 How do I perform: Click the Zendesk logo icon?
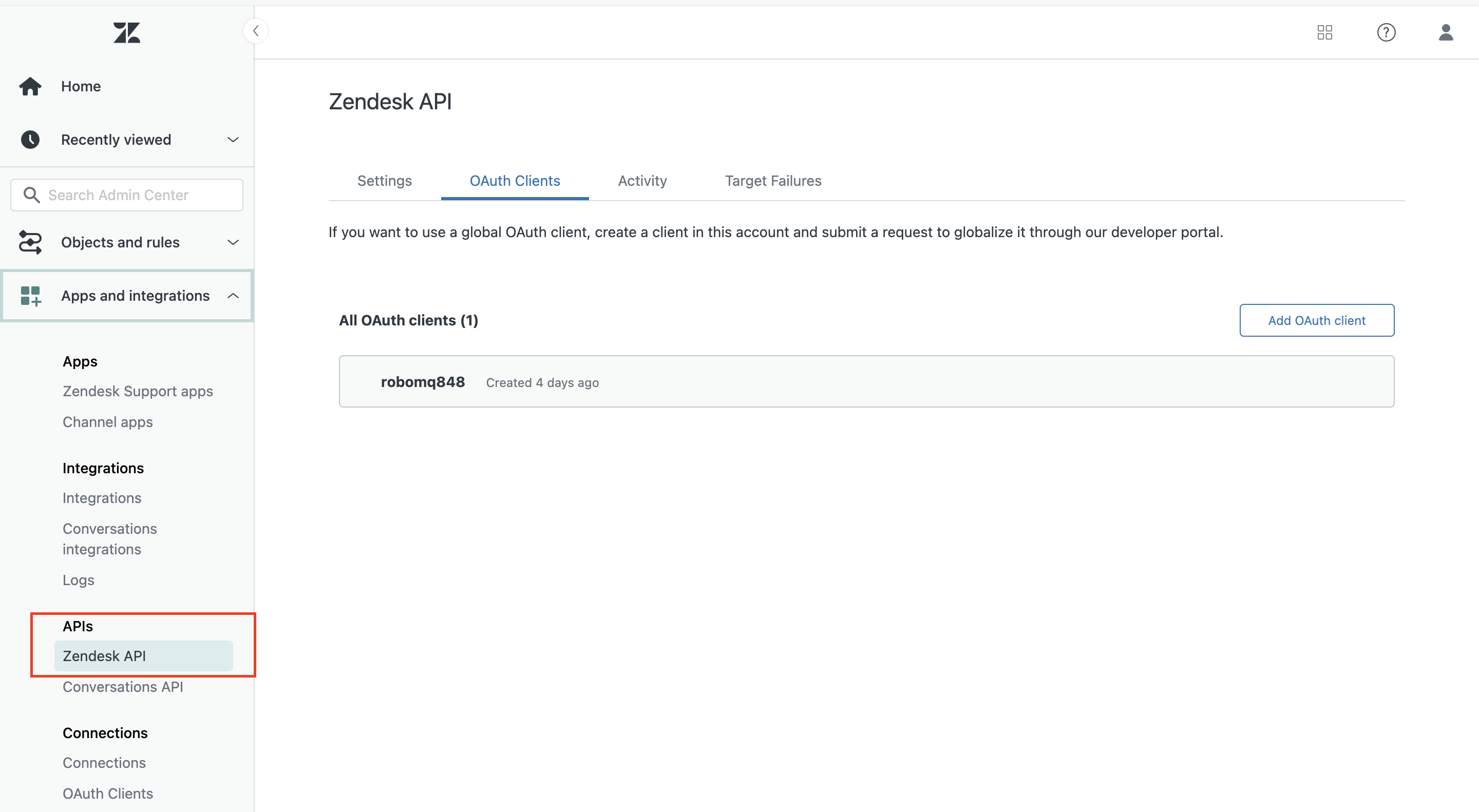coord(127,33)
